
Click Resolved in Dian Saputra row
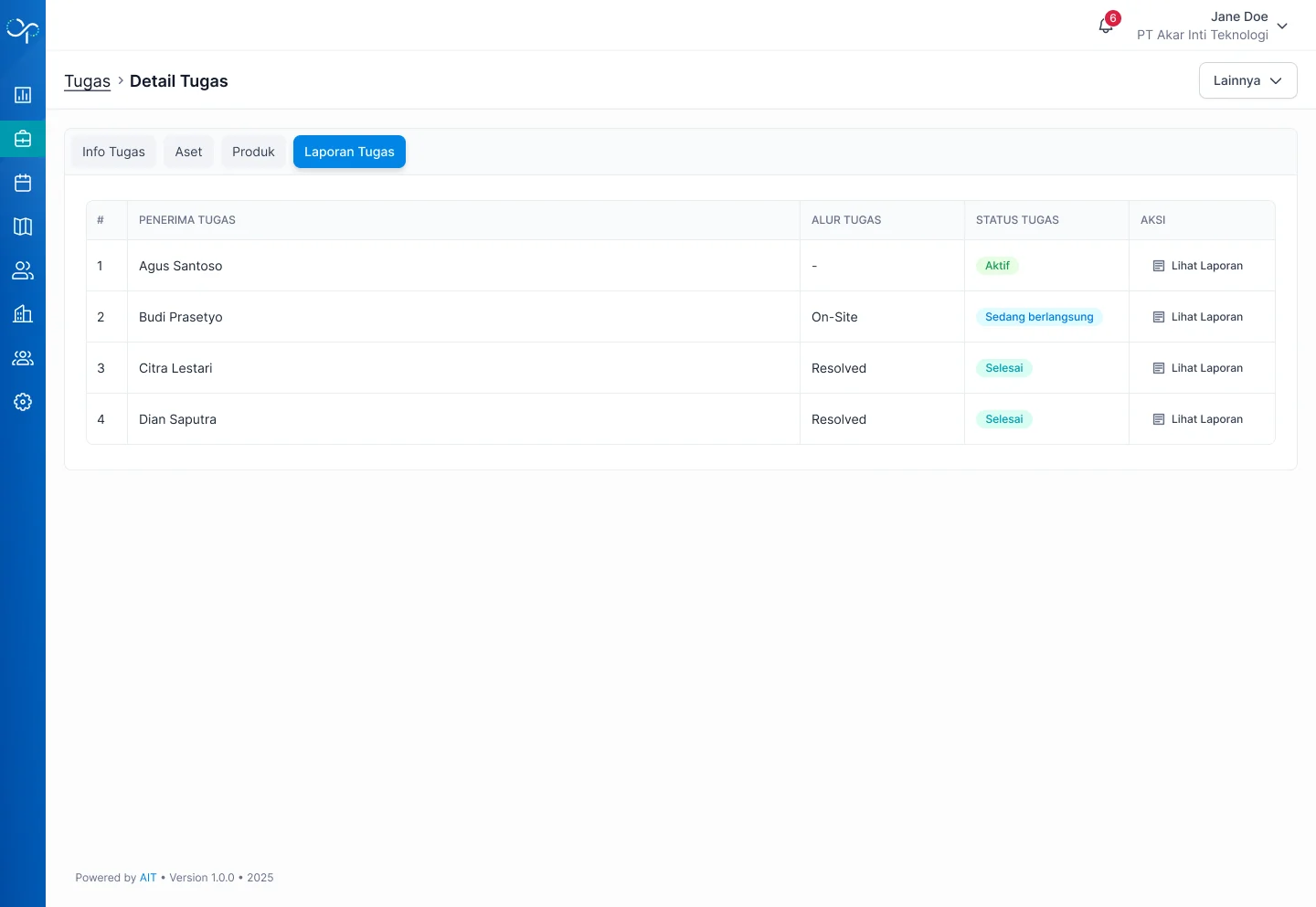click(x=839, y=419)
